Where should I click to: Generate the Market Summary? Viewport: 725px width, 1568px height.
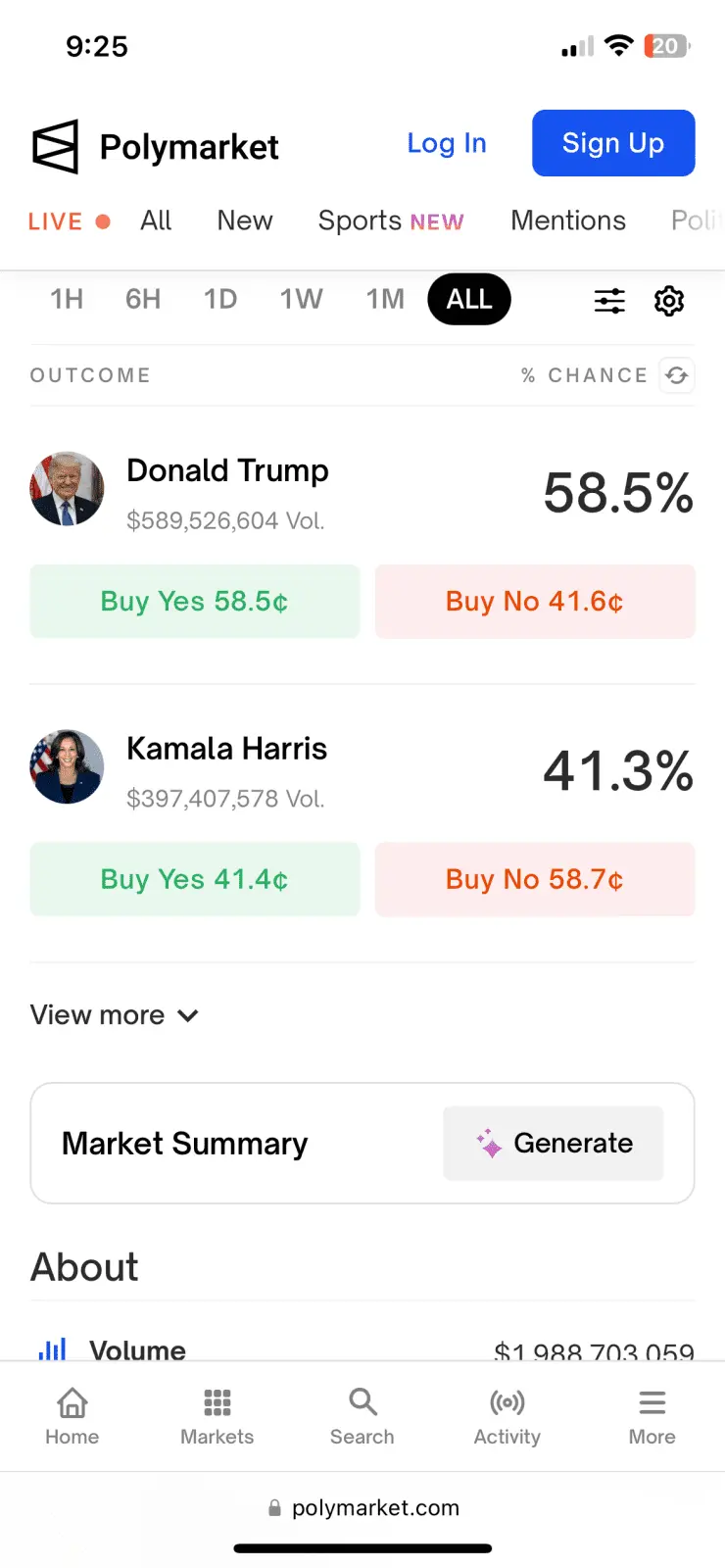tap(554, 1144)
